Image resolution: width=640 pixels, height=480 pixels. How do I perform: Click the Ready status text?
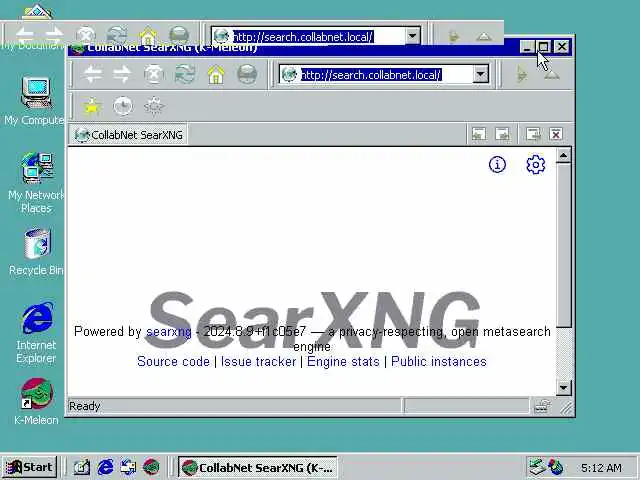click(84, 406)
